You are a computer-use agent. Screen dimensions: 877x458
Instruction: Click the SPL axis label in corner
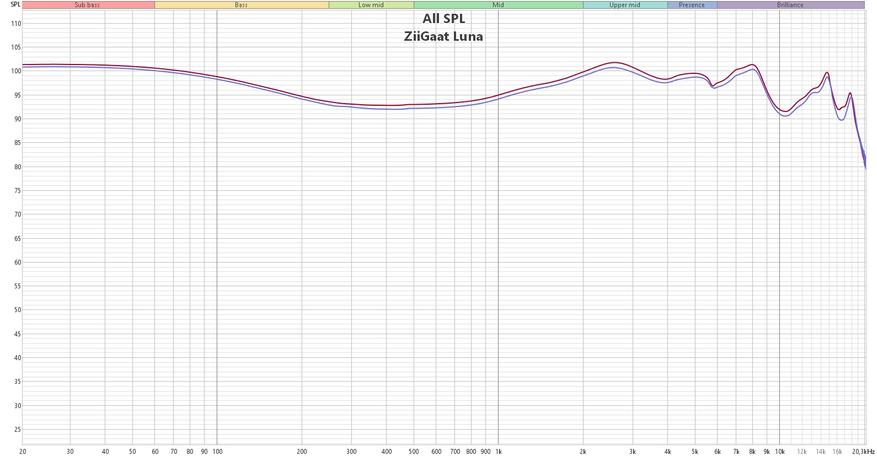[x=15, y=4]
